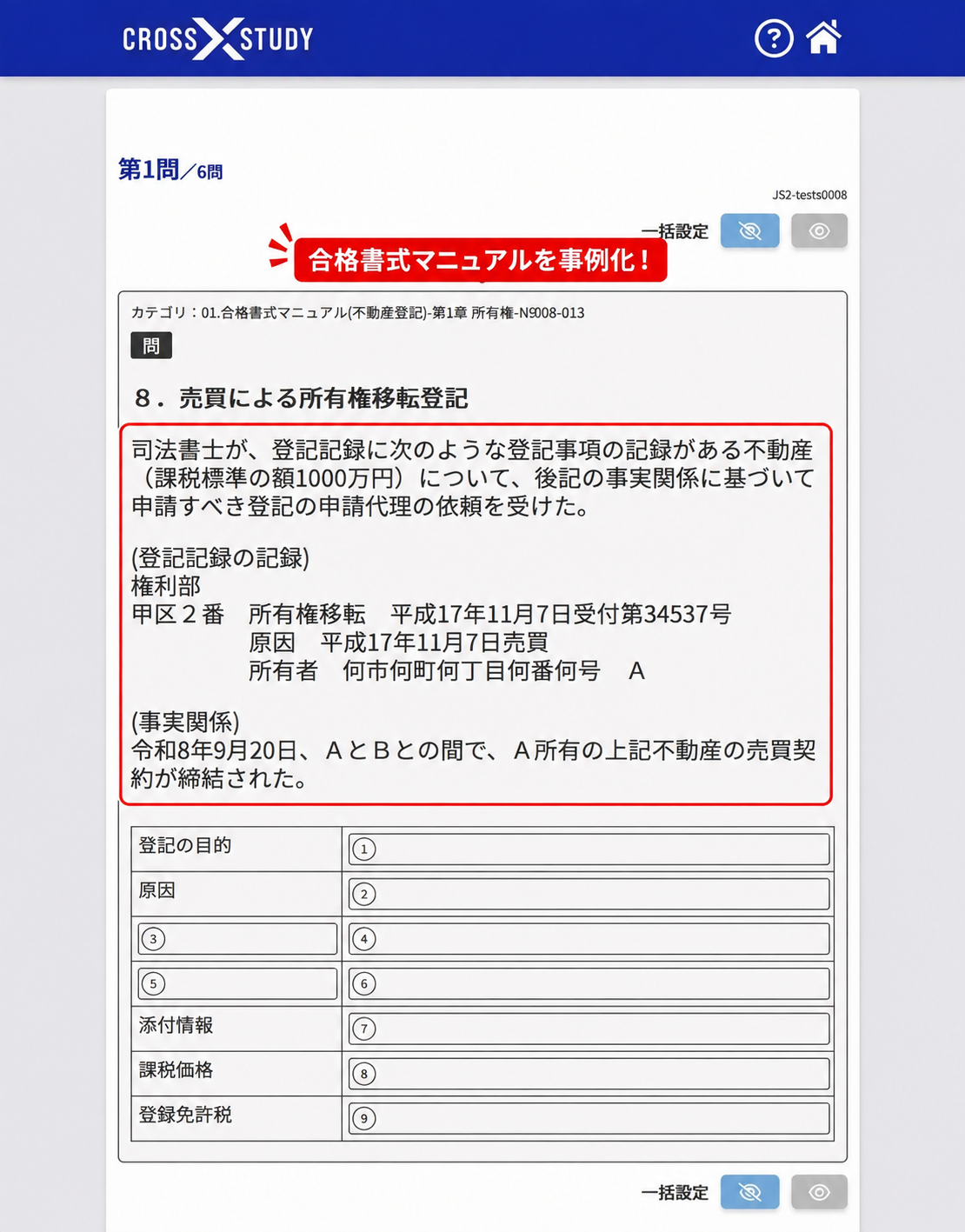Show all answers with bottom eye button
The height and width of the screenshot is (1232, 965).
tap(819, 1192)
